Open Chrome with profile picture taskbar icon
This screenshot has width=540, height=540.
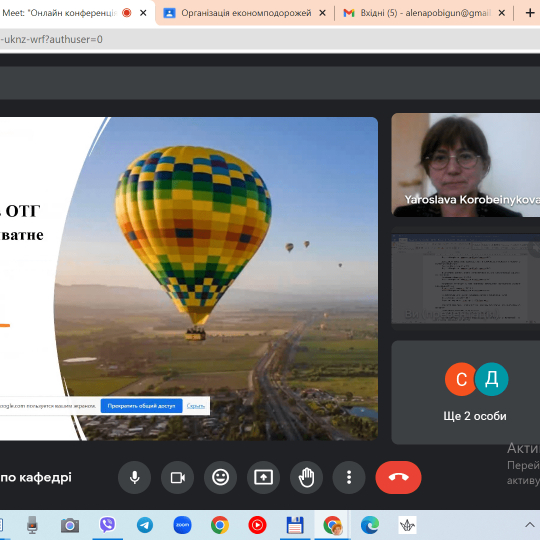333,525
